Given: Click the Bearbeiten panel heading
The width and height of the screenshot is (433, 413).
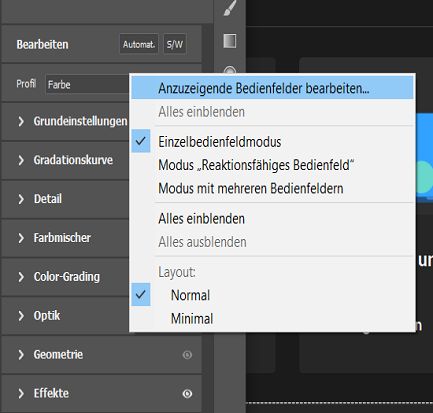Looking at the screenshot, I should coord(42,44).
